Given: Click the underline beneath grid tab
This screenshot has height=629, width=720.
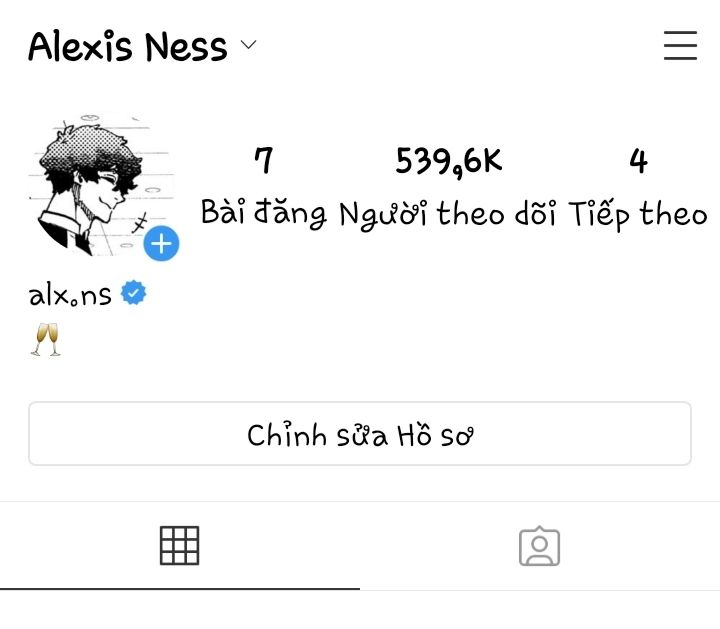Looking at the screenshot, I should pyautogui.click(x=180, y=589).
